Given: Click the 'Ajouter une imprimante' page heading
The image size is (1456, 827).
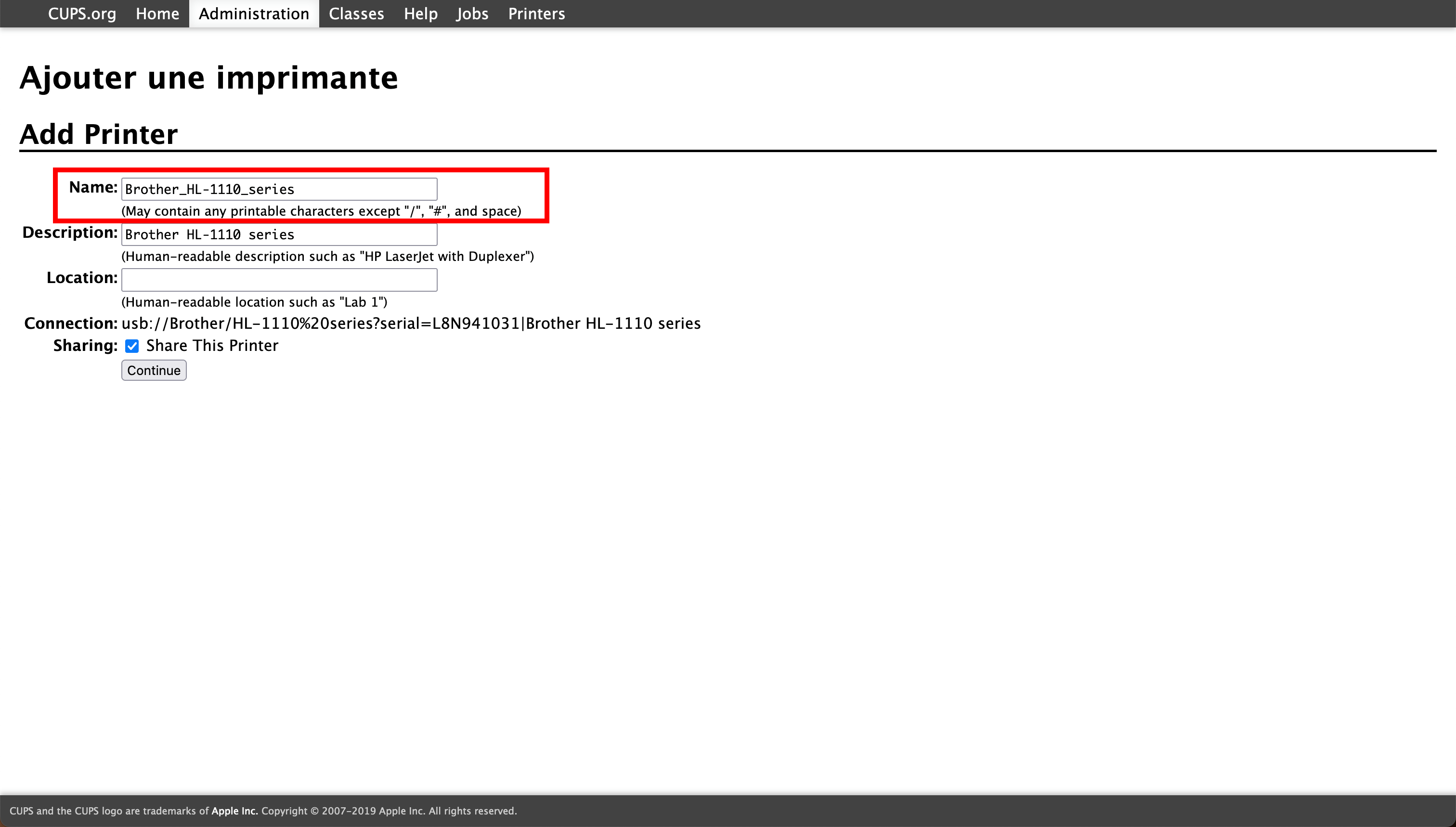Looking at the screenshot, I should pyautogui.click(x=208, y=78).
